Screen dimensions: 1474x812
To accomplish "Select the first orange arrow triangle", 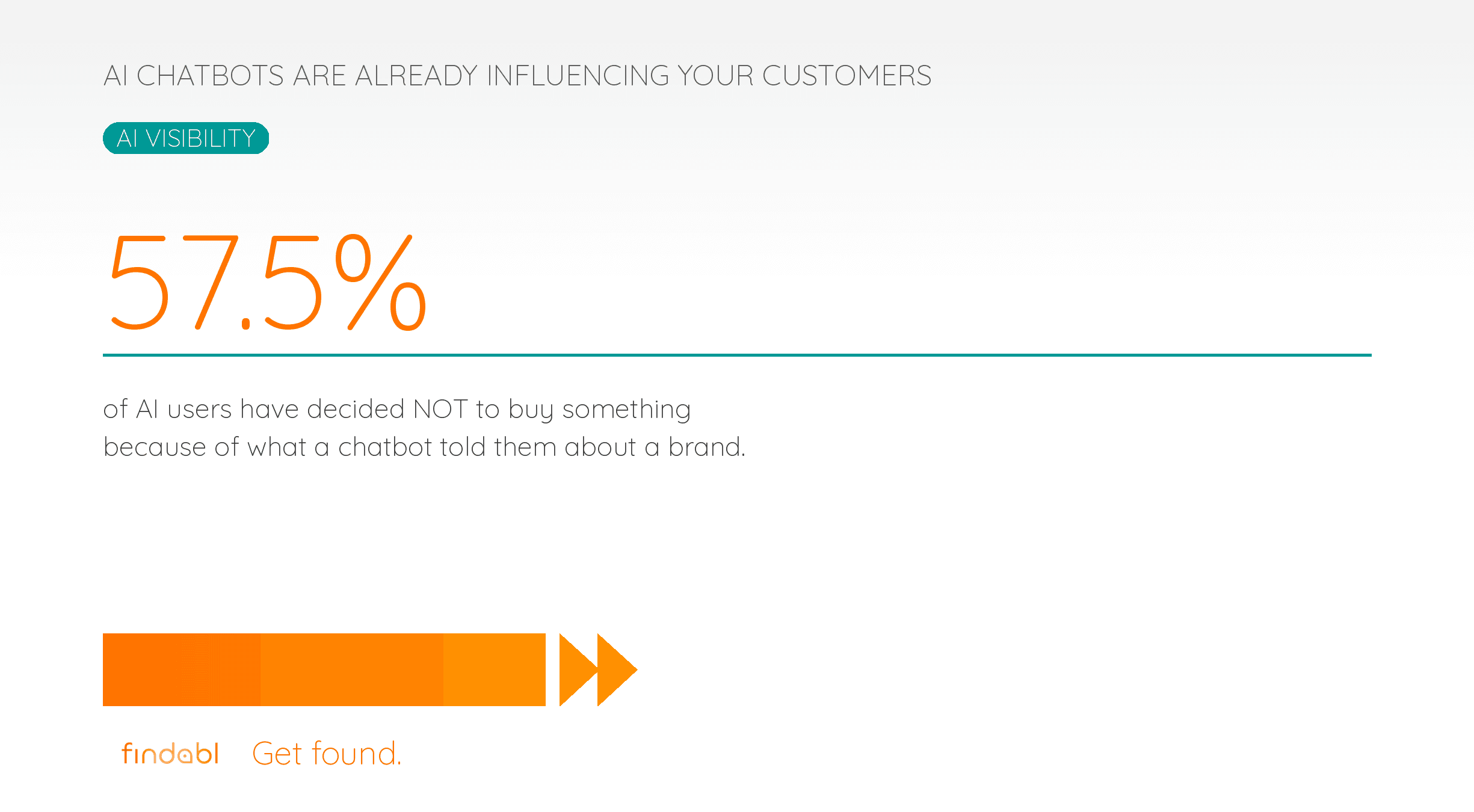I will tap(578, 669).
